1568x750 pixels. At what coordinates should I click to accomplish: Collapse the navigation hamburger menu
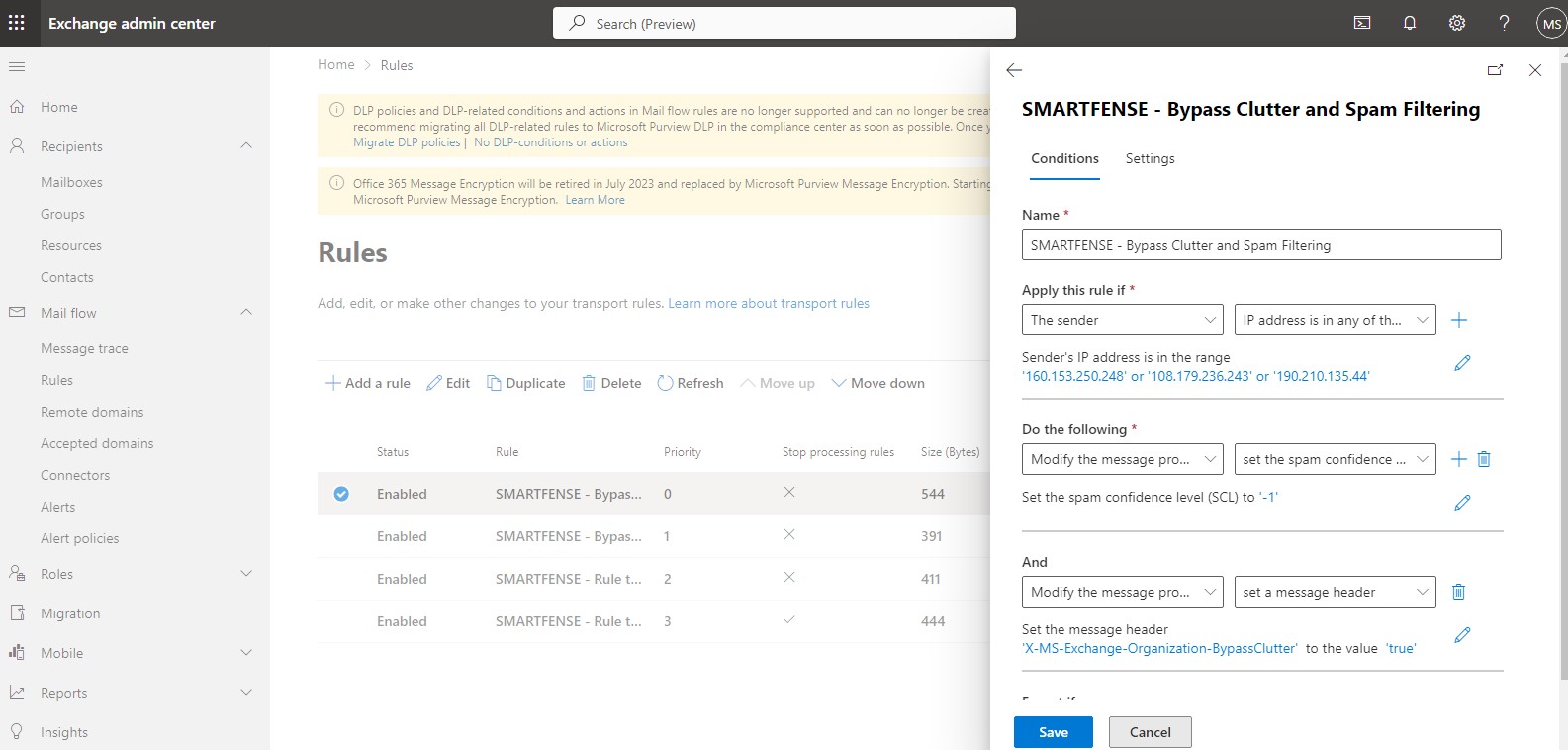17,66
